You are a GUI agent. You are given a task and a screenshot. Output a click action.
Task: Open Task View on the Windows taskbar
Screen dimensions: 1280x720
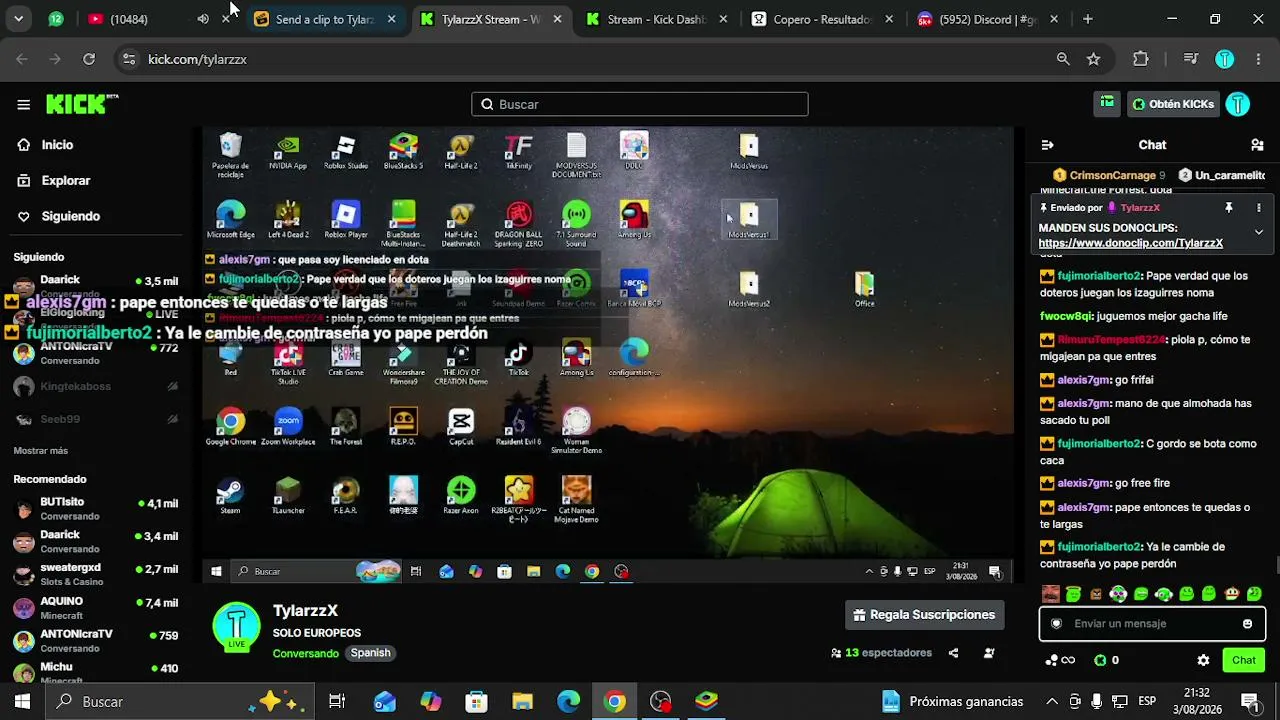337,702
